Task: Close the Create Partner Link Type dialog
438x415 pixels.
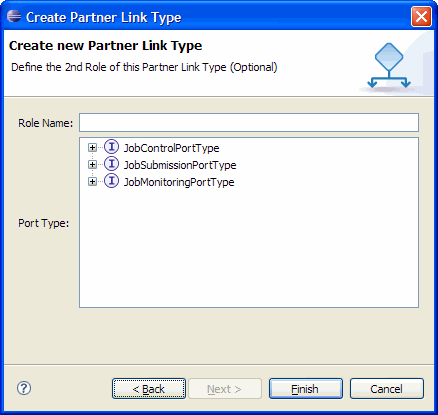Action: pyautogui.click(x=421, y=16)
